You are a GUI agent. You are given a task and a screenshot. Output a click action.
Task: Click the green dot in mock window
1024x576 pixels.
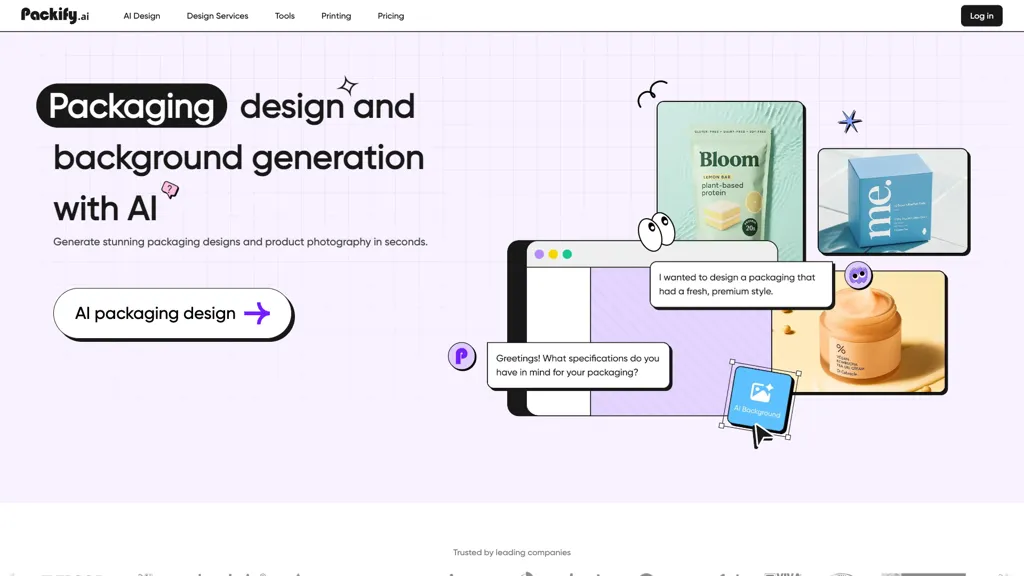[567, 254]
